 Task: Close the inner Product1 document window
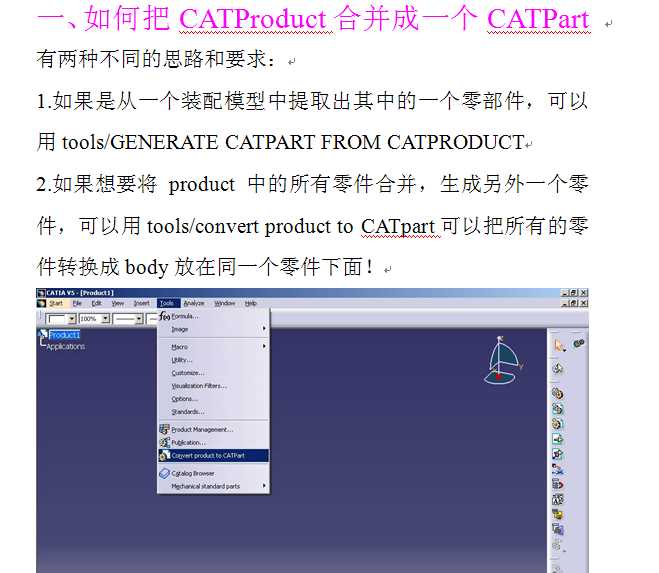[584, 303]
